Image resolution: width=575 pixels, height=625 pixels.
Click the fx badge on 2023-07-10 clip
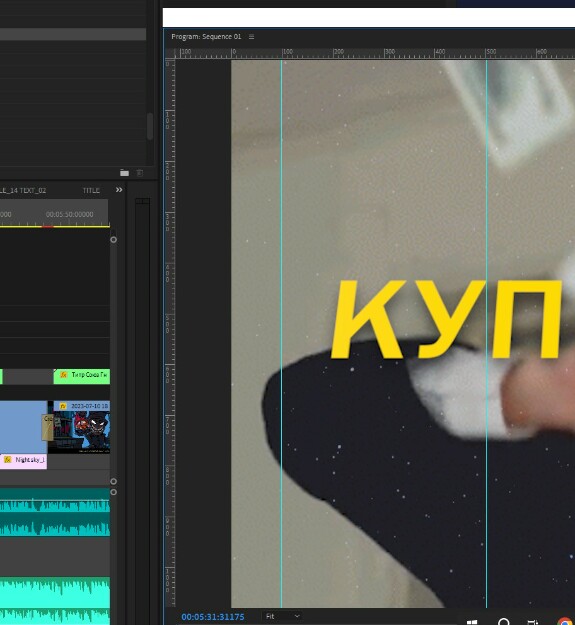point(63,406)
